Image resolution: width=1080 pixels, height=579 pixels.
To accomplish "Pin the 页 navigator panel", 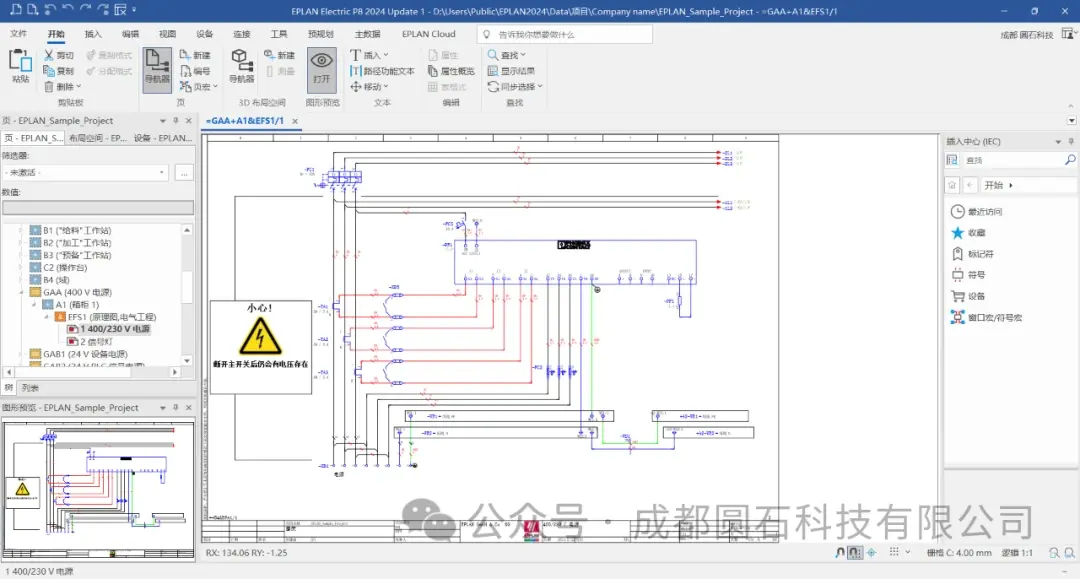I will click(176, 120).
